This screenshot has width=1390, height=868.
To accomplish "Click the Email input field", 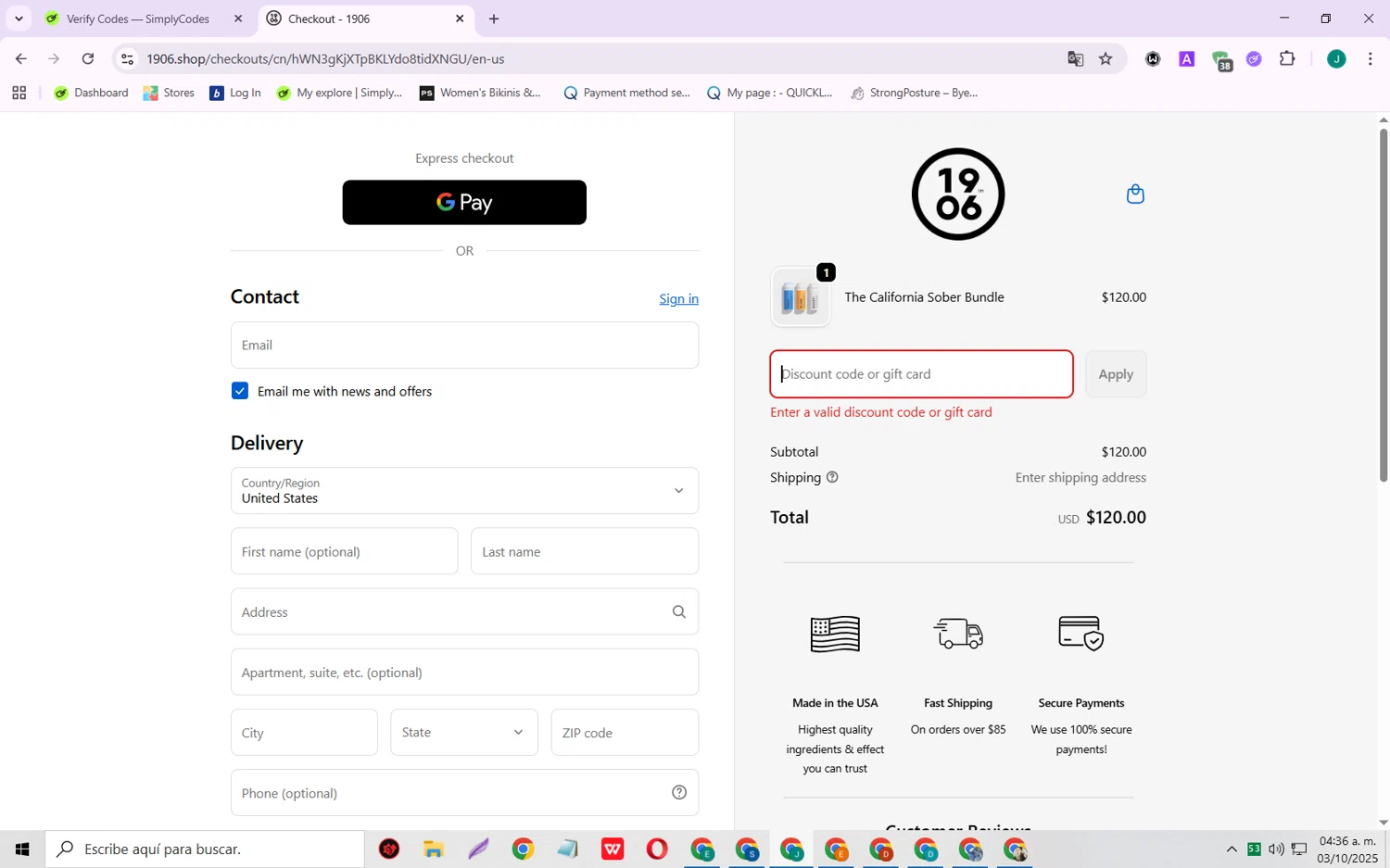I will click(x=464, y=345).
